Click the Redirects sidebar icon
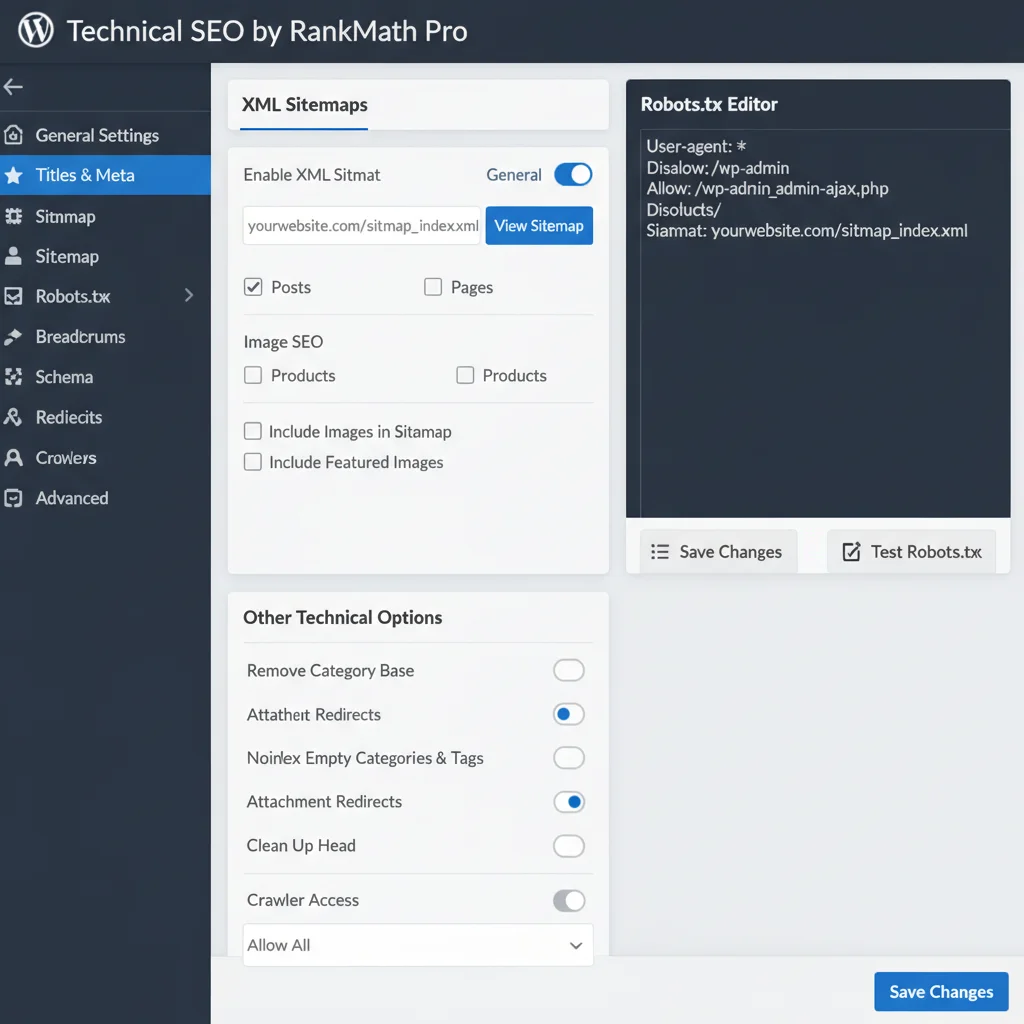 14,417
